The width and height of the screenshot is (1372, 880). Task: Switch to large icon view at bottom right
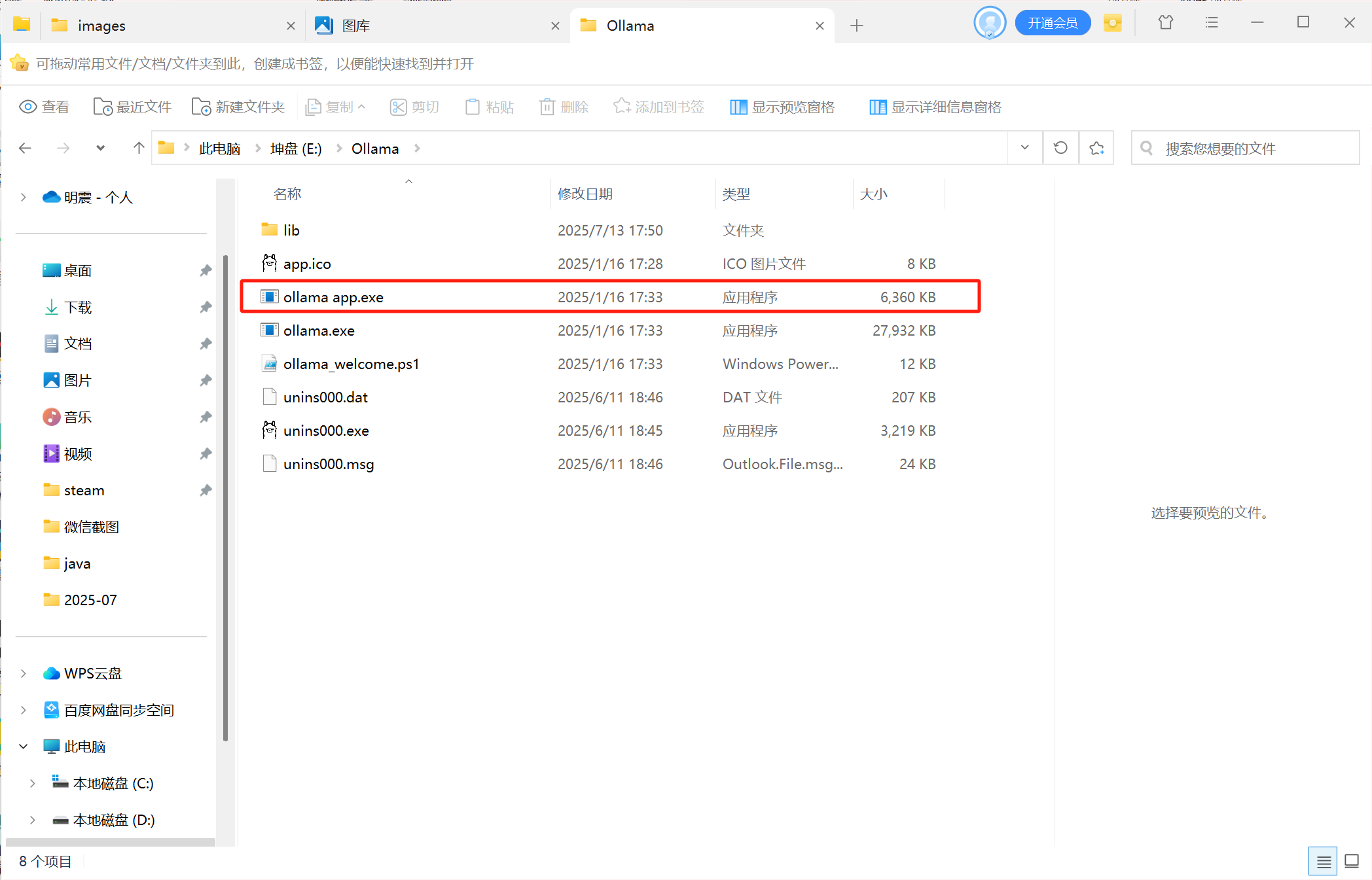(1352, 861)
